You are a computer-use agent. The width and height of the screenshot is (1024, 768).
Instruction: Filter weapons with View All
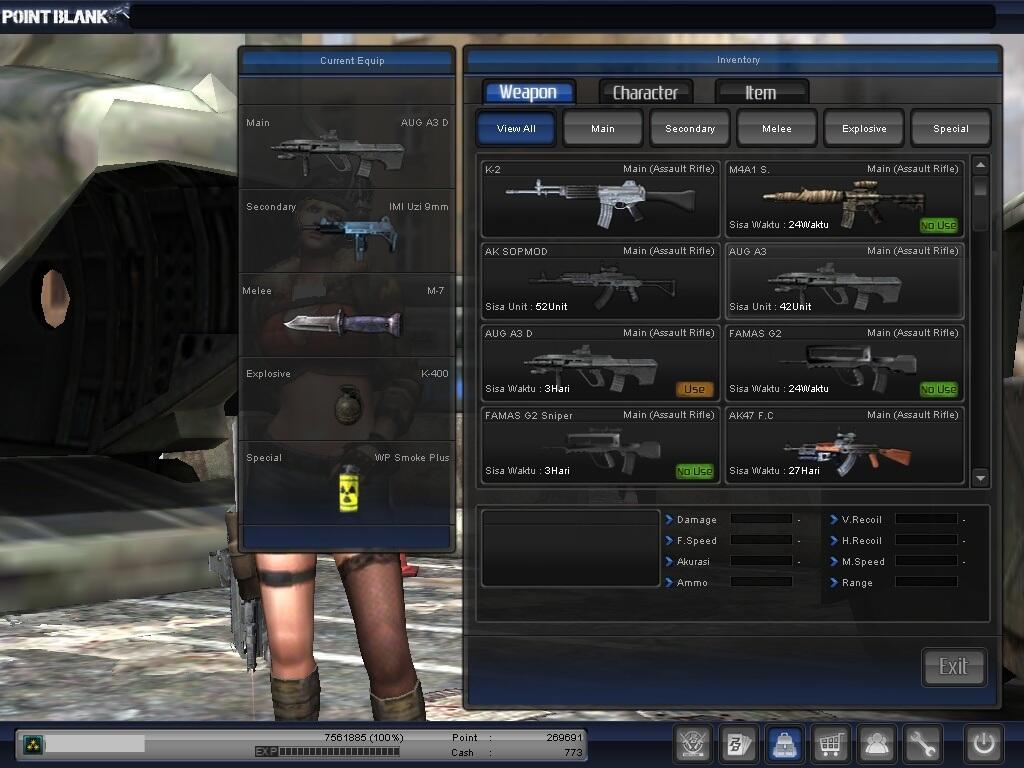pyautogui.click(x=516, y=128)
